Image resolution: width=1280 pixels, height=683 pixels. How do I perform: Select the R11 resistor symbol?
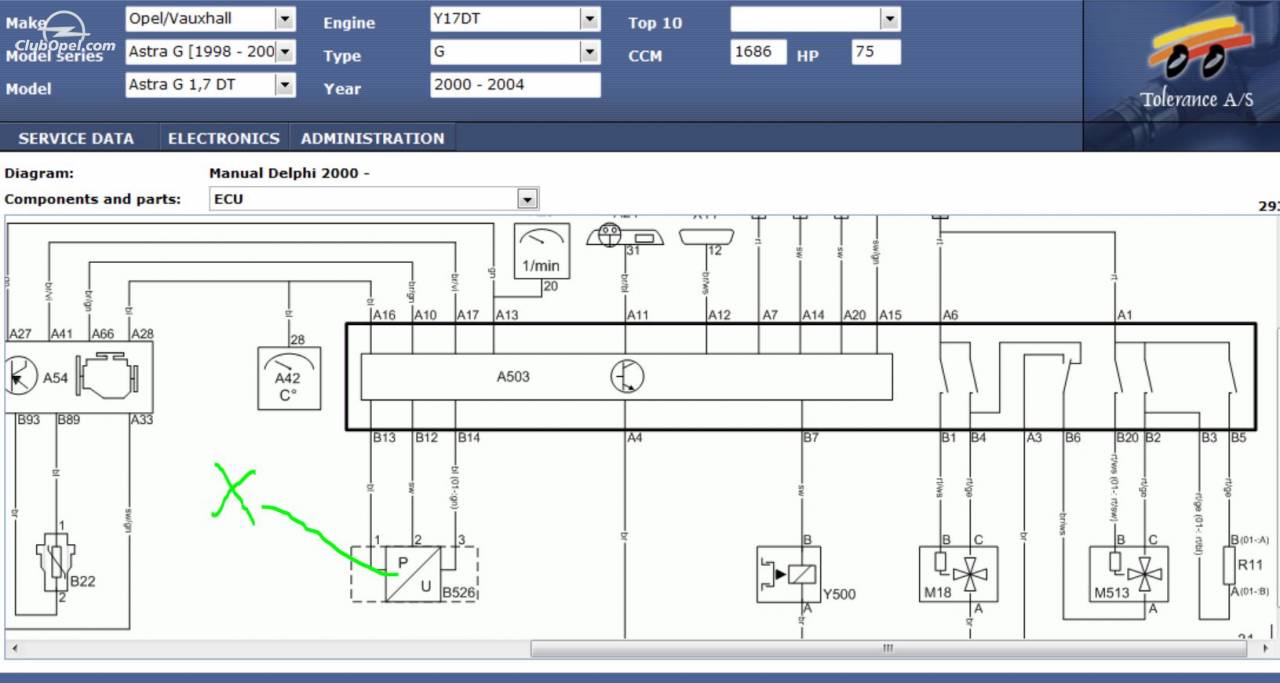coord(1231,566)
